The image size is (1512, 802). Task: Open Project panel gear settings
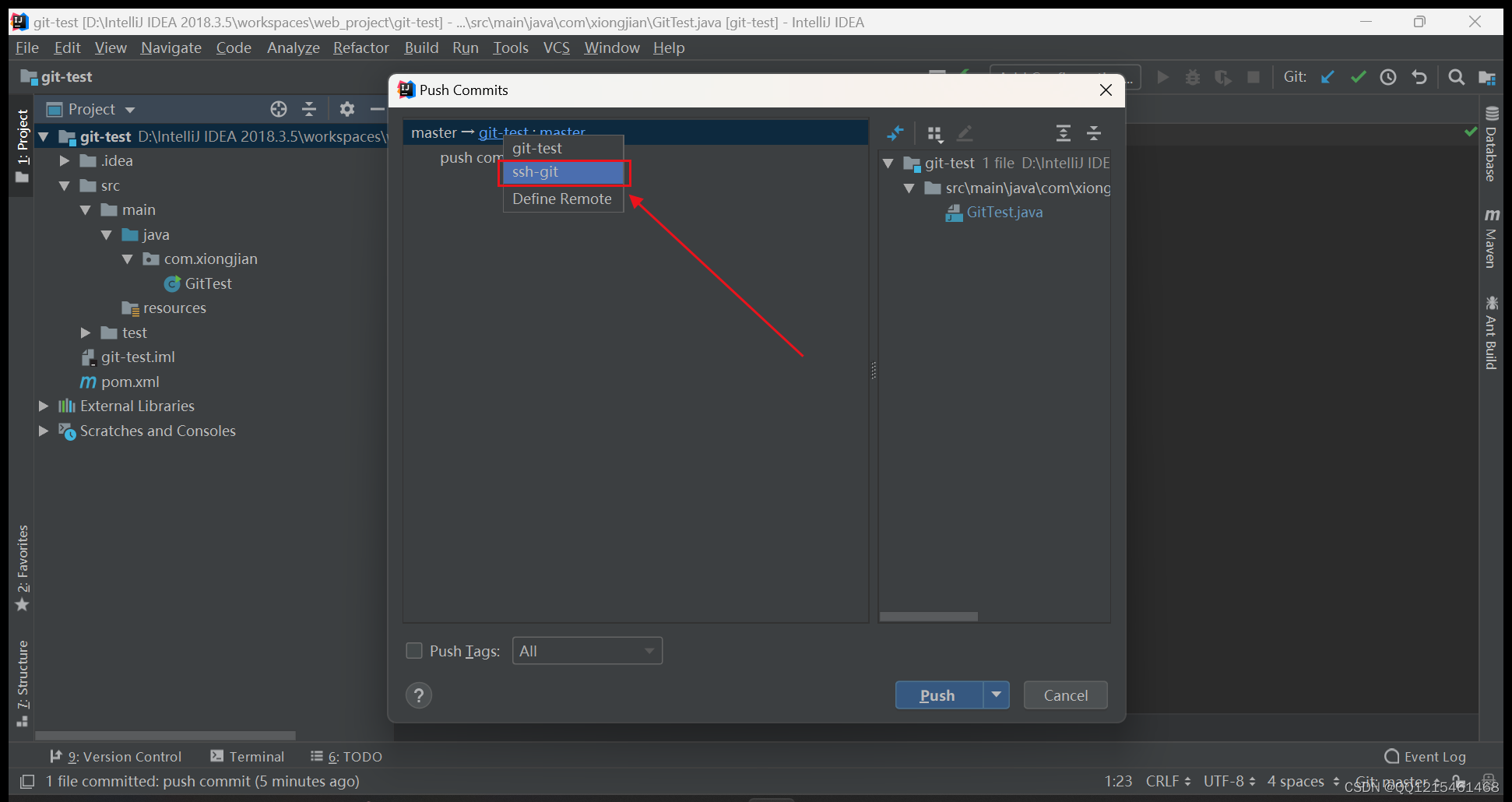point(347,109)
